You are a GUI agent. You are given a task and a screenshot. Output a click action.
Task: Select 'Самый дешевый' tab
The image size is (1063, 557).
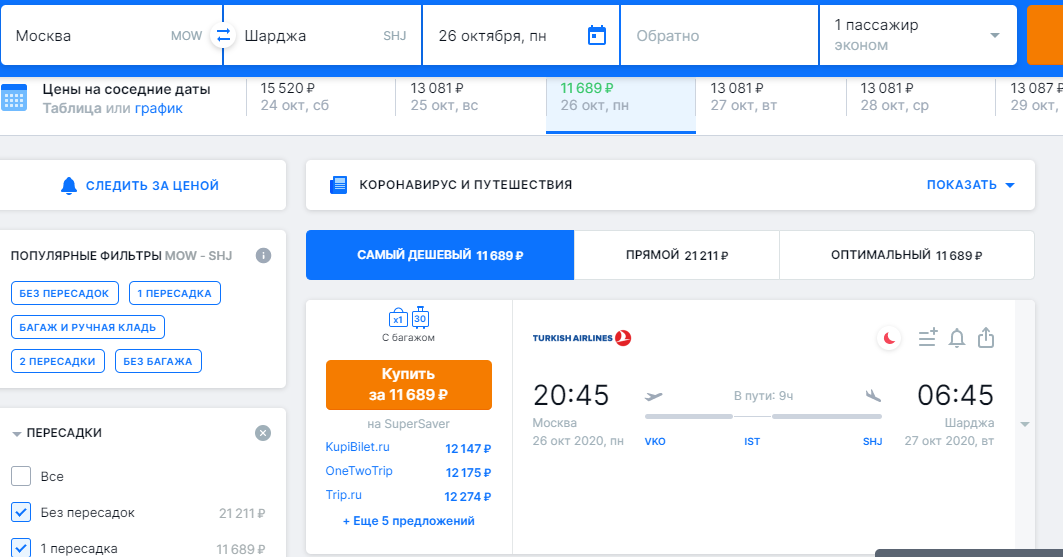coord(440,255)
